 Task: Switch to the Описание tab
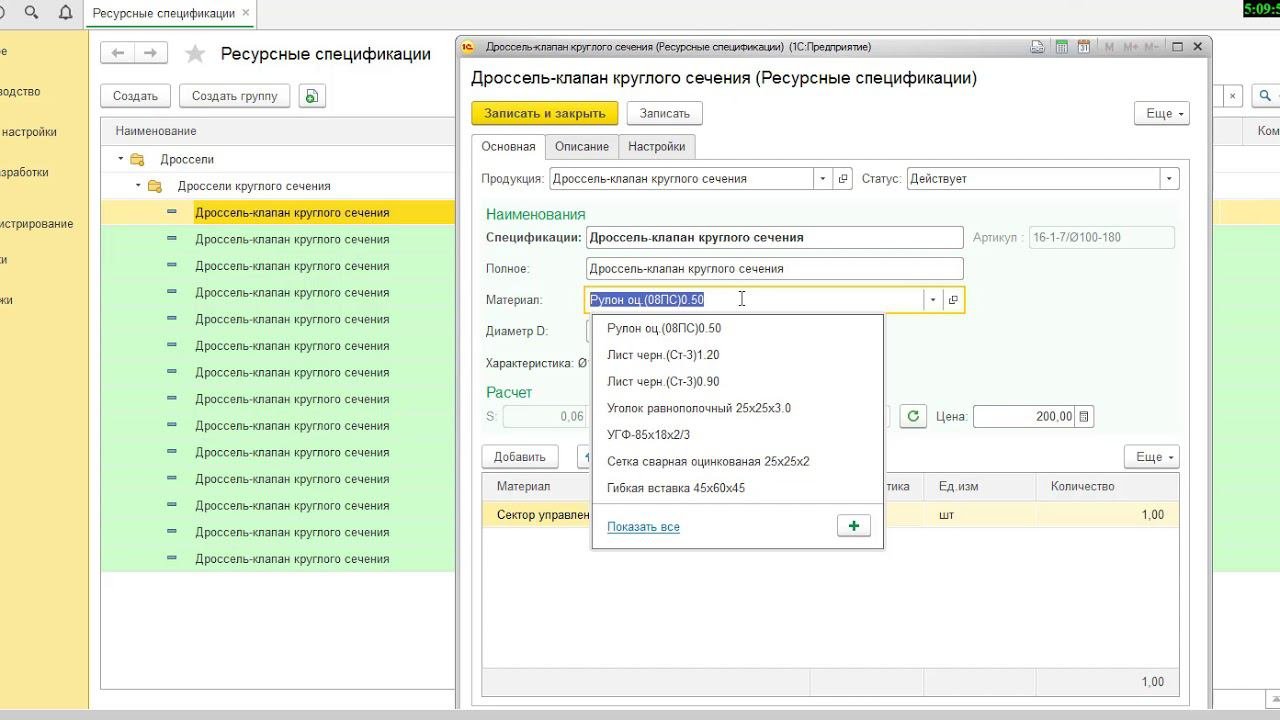(x=581, y=146)
